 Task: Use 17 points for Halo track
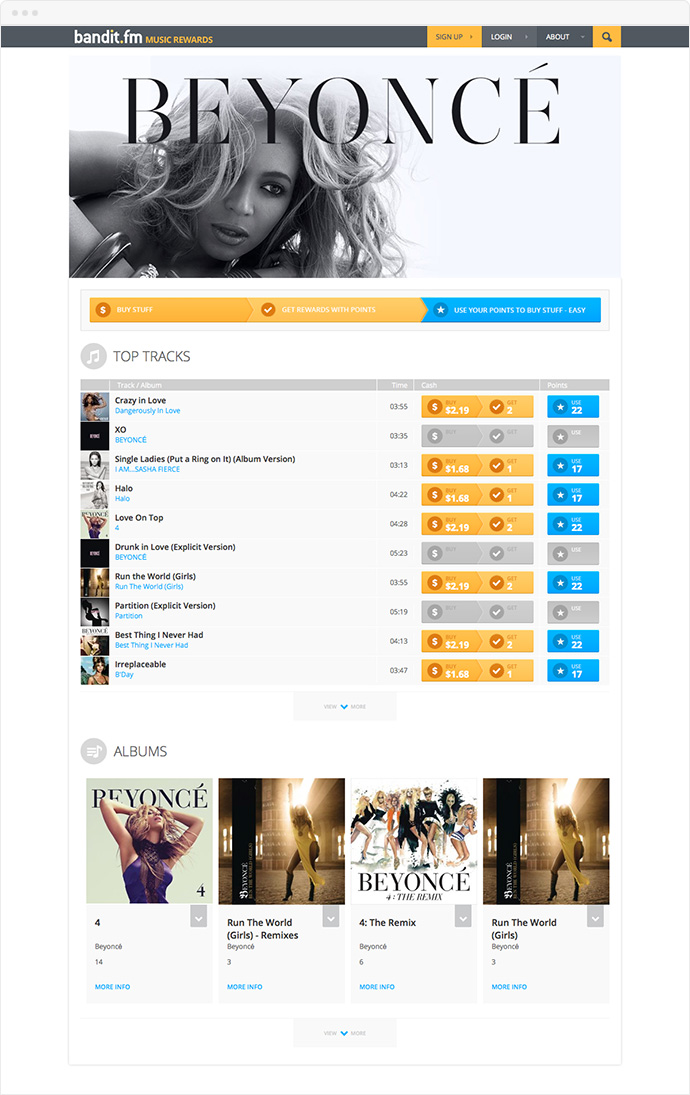coord(573,494)
